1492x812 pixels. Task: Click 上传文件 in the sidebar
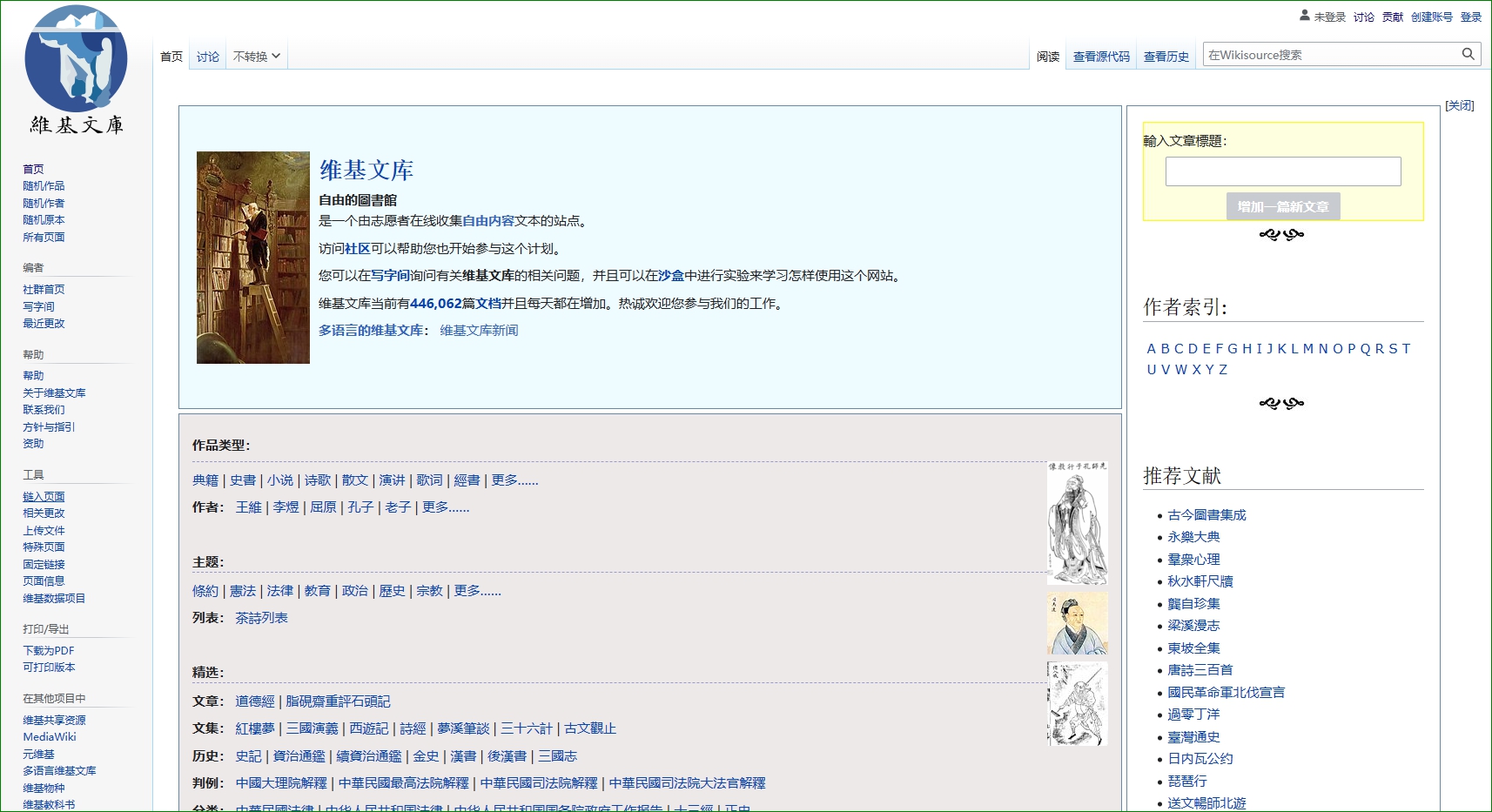point(44,530)
